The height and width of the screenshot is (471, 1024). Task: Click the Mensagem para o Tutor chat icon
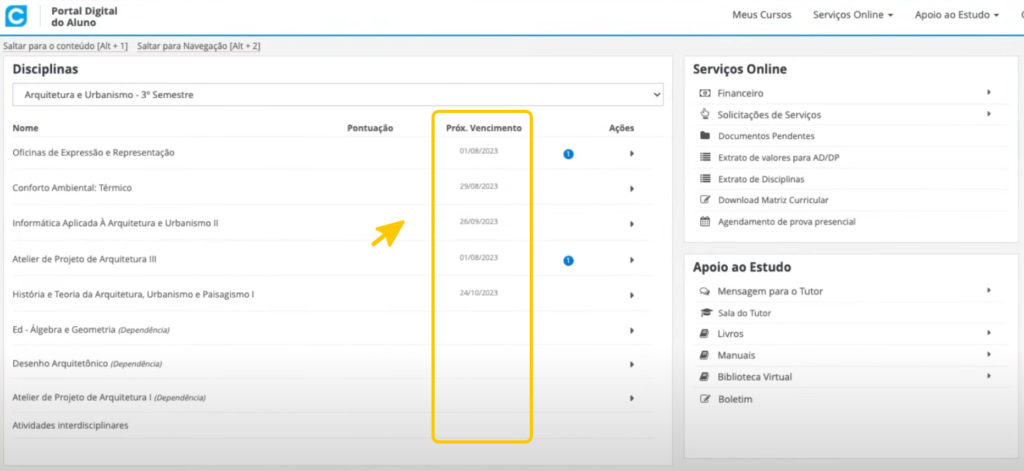click(x=705, y=291)
